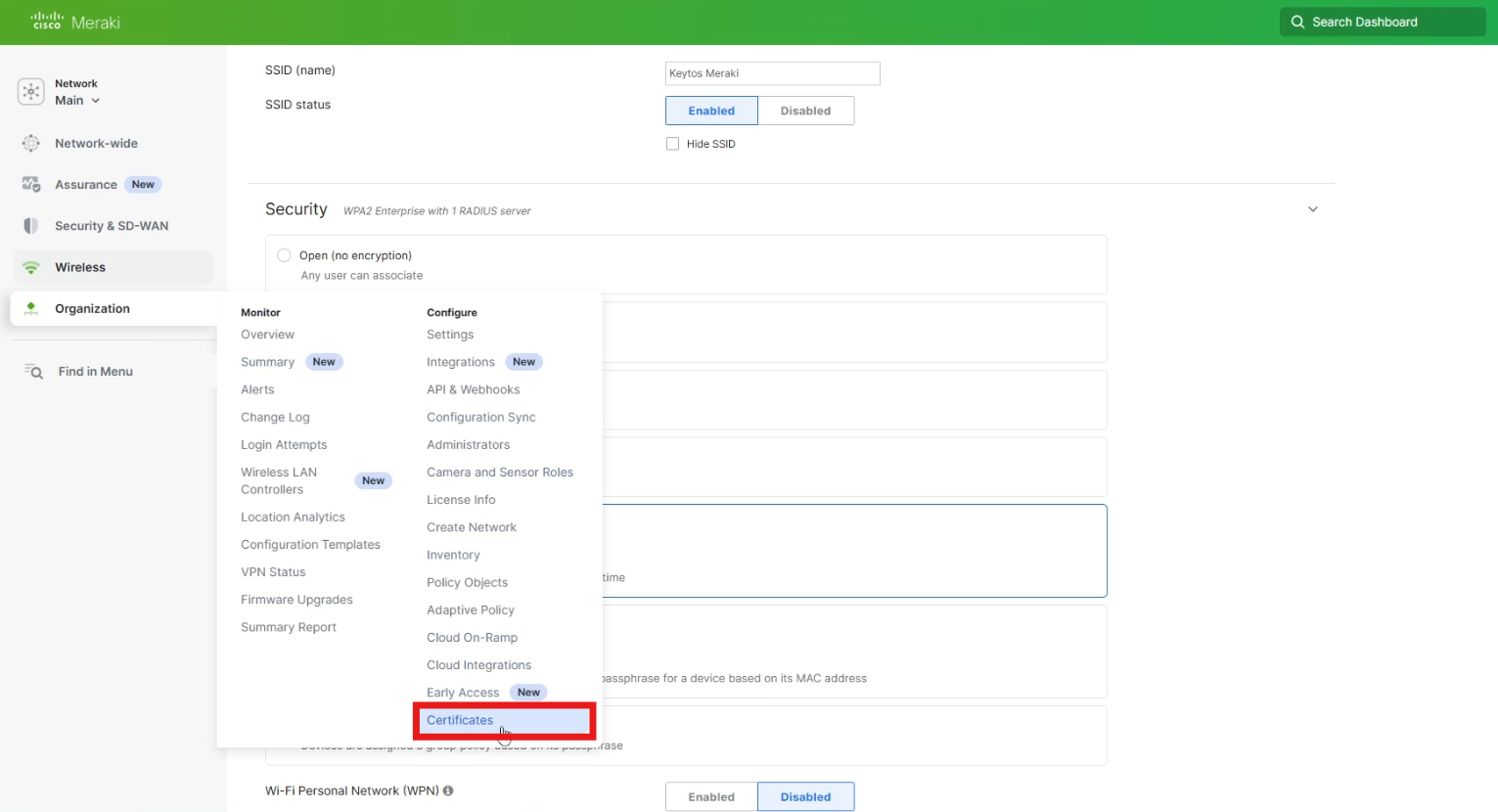
Task: Click the Wireless wifi icon
Action: (x=31, y=267)
